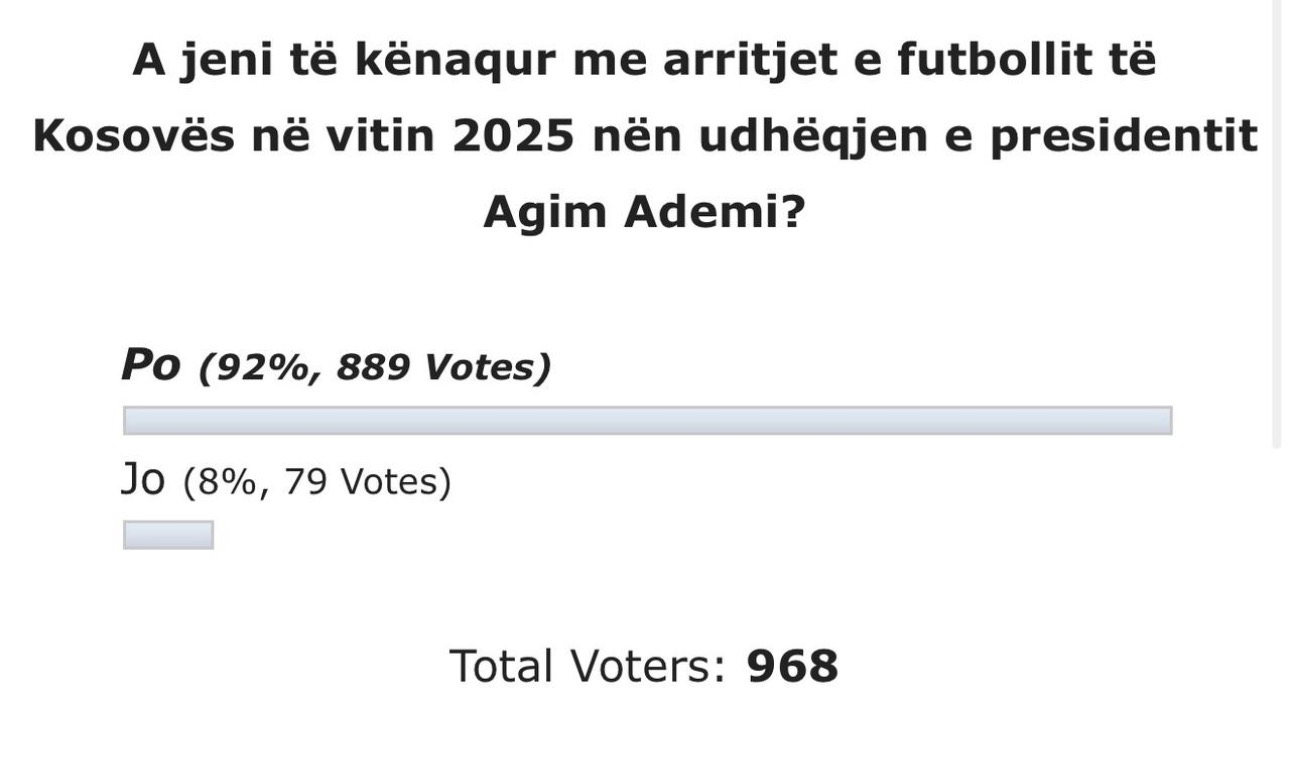Screen dimensions: 1290x757
Task: Click "Agim Ademi?" in the poll question
Action: click(x=645, y=212)
